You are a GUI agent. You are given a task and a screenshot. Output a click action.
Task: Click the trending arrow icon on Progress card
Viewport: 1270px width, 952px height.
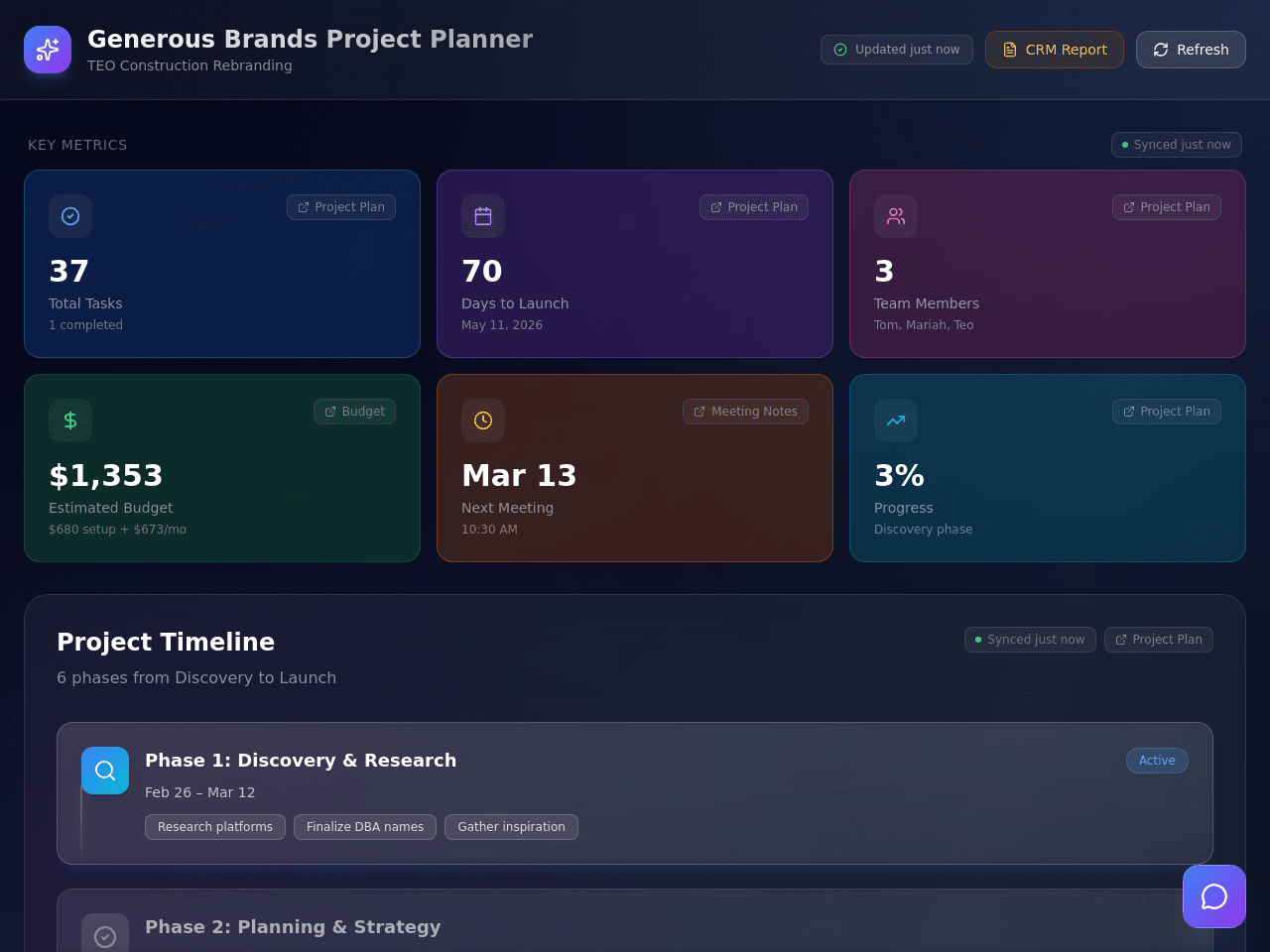896,420
